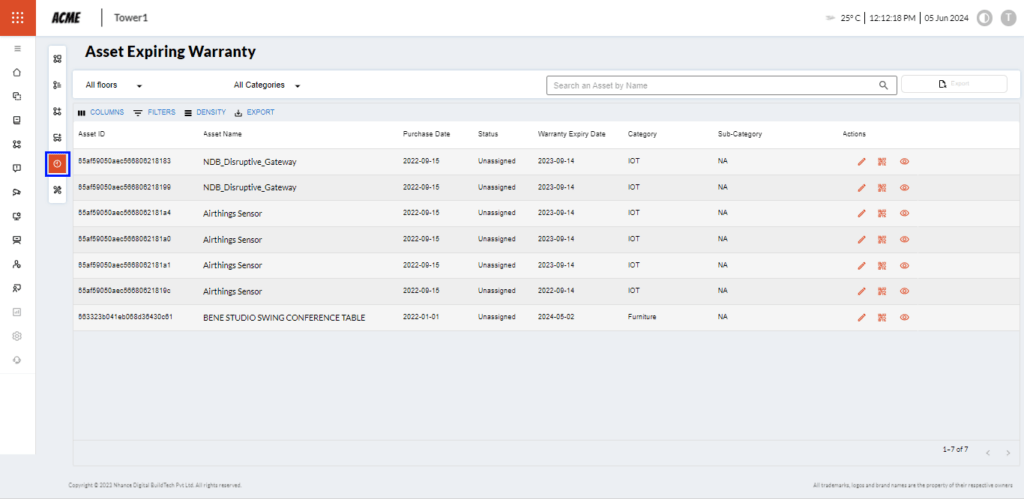Click the Home icon in the left sidebar
1024x499 pixels.
[x=17, y=72]
